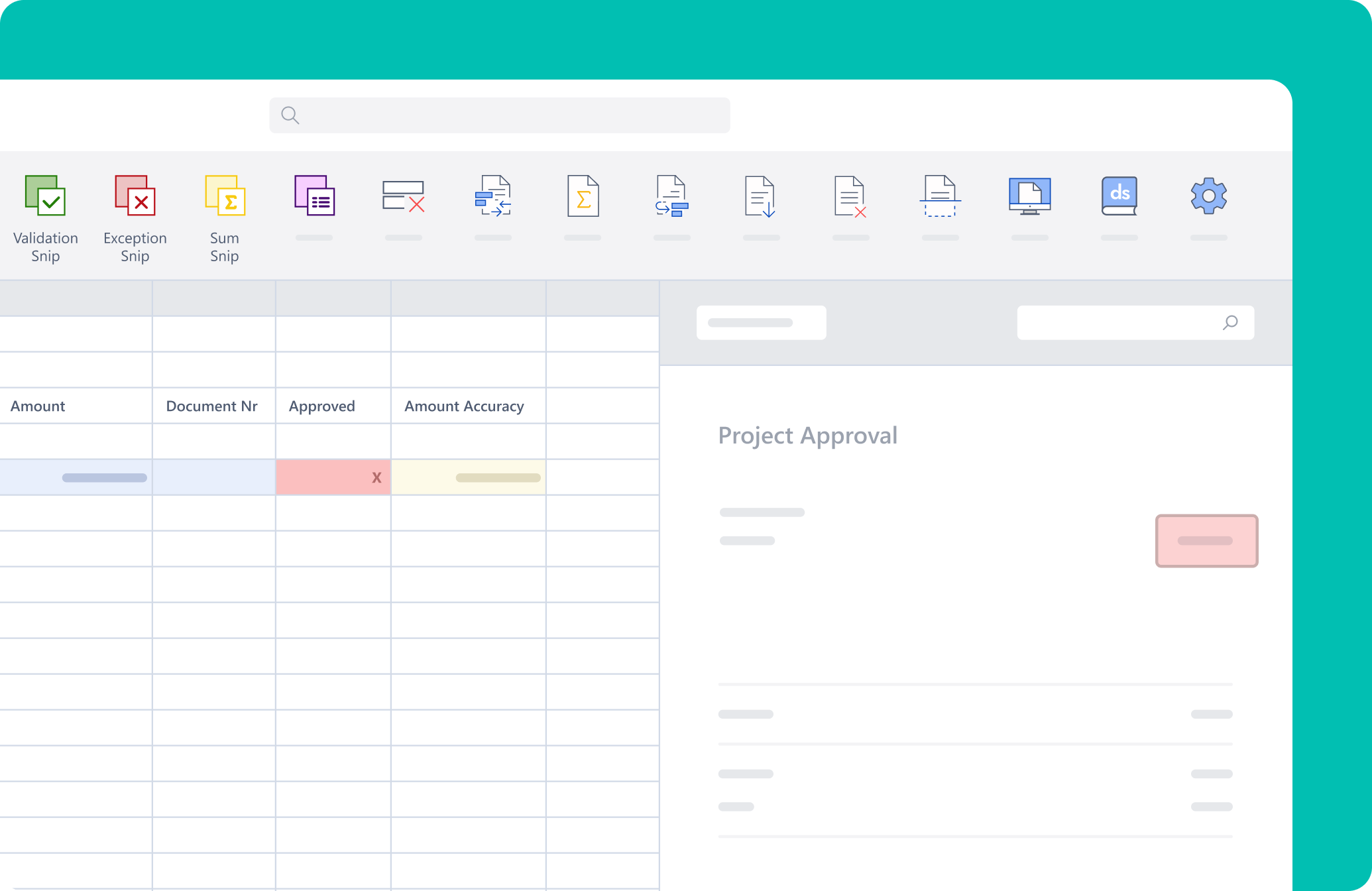The width and height of the screenshot is (1372, 891).
Task: Click the Project Approval heading
Action: point(808,436)
